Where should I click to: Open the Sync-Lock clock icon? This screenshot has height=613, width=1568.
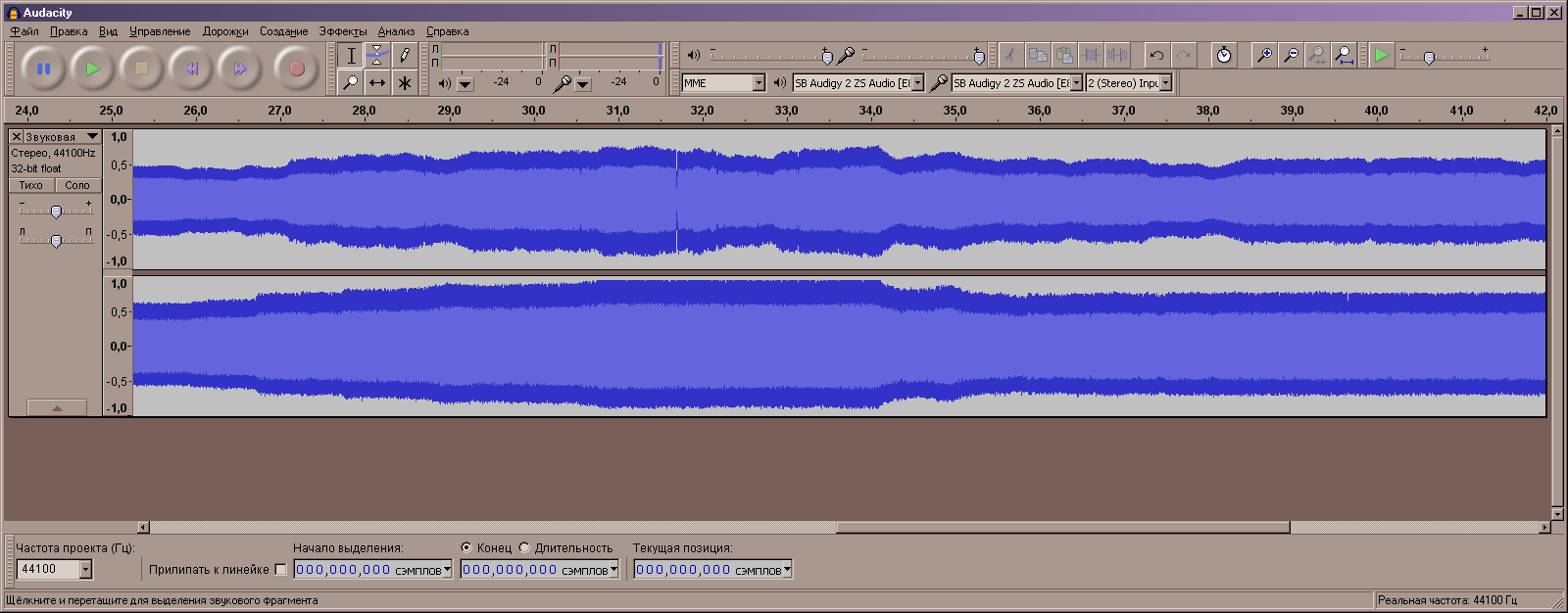pyautogui.click(x=1224, y=56)
